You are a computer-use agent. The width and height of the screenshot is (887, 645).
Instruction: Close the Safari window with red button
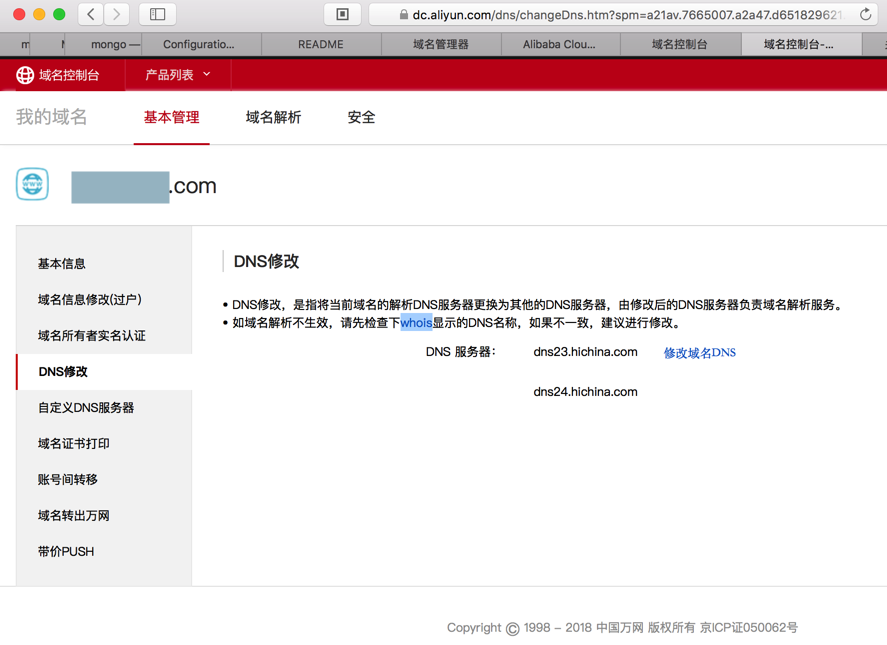point(19,14)
